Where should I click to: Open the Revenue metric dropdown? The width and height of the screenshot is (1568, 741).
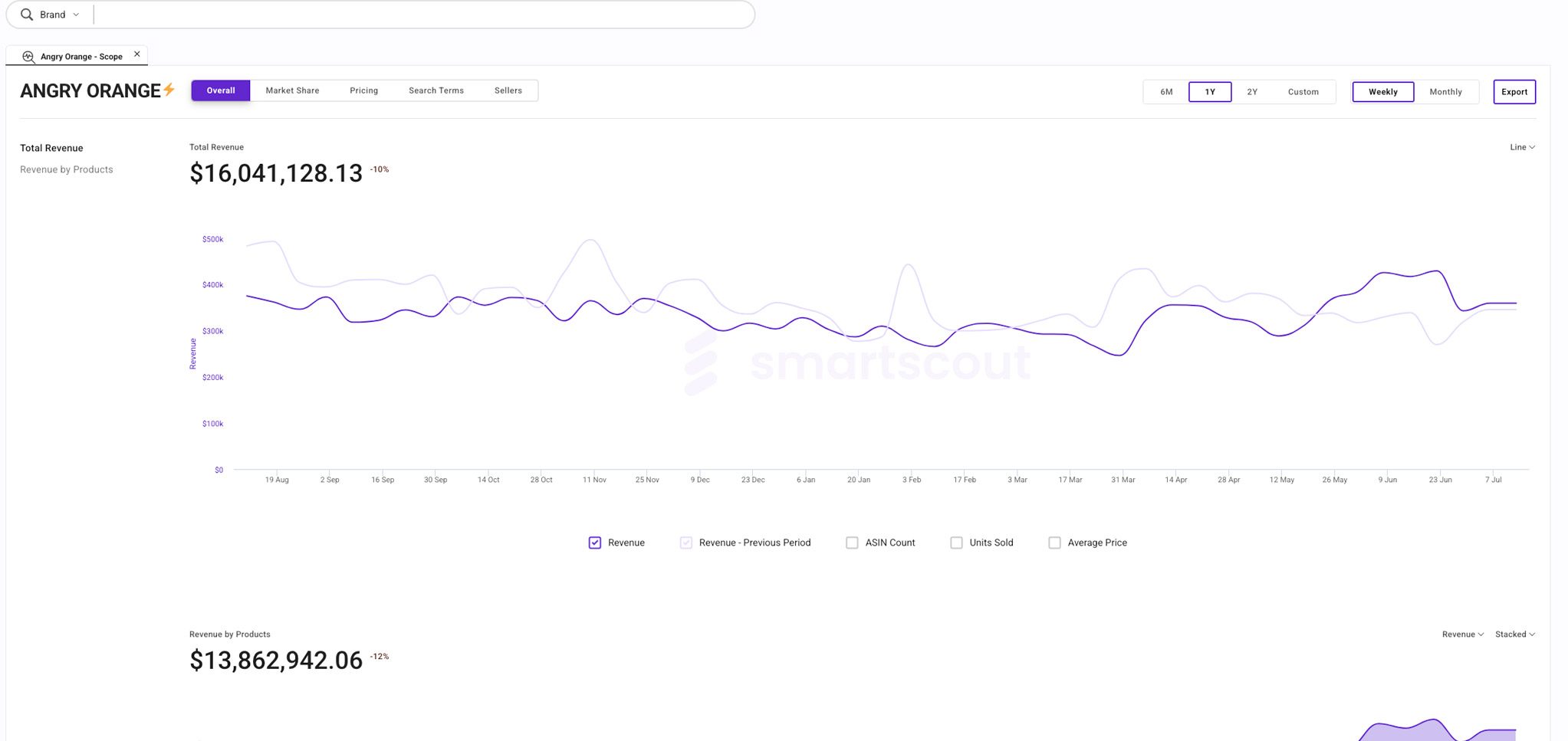(x=1463, y=634)
